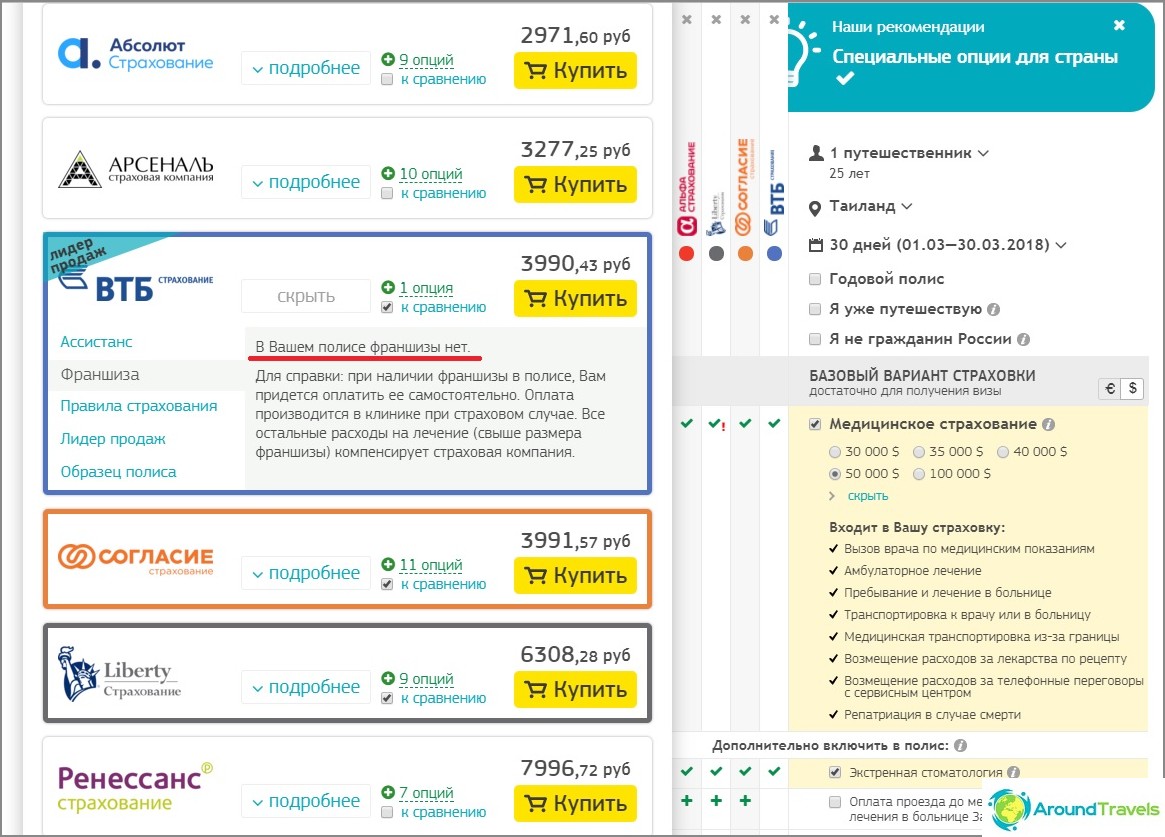The image size is (1165, 837).
Task: Uncheck "к сравнению" for ВТБ
Action: point(387,307)
